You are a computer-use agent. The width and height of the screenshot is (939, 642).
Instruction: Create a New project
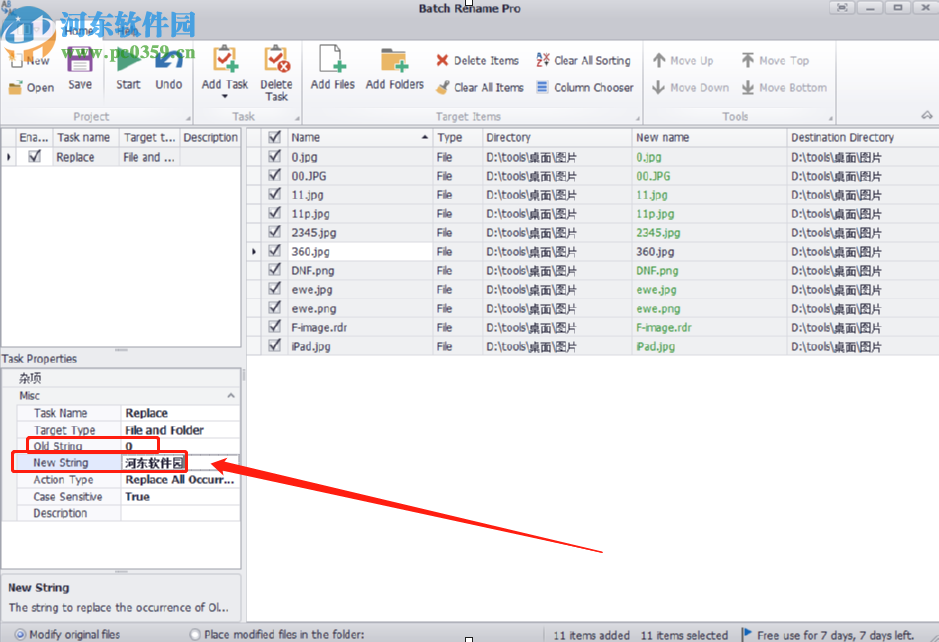[30, 60]
